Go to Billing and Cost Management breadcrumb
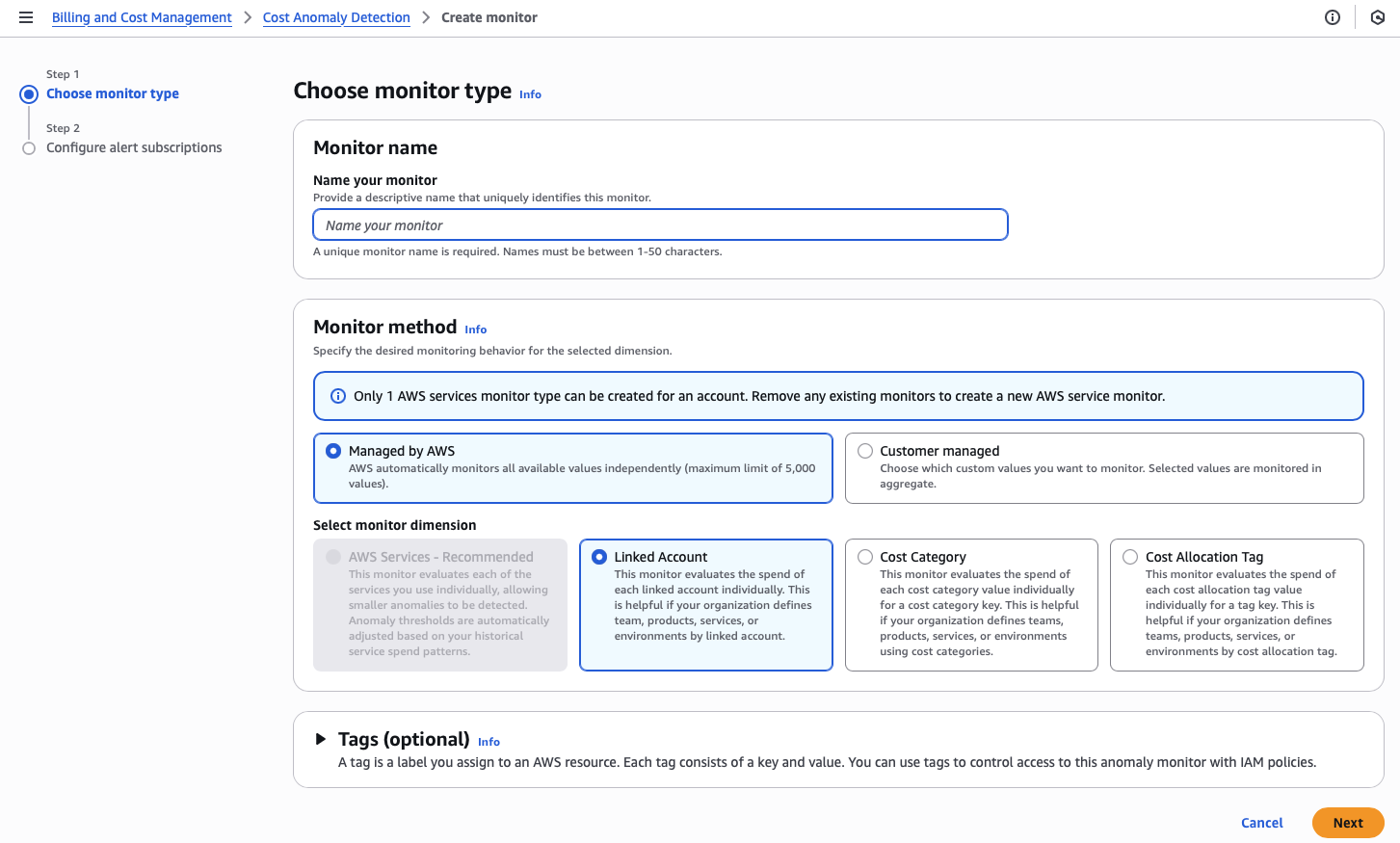Screen dimensions: 1400x843 pyautogui.click(x=142, y=17)
